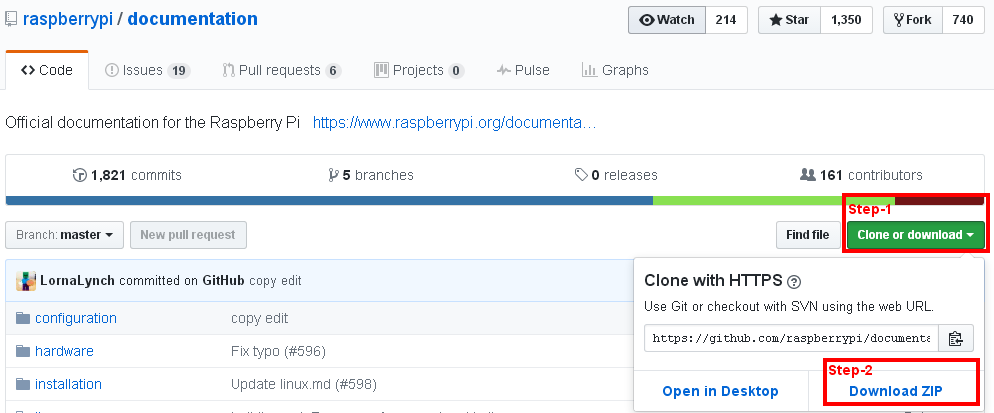Open the Clone or download dropdown
994x413 pixels.
point(915,235)
